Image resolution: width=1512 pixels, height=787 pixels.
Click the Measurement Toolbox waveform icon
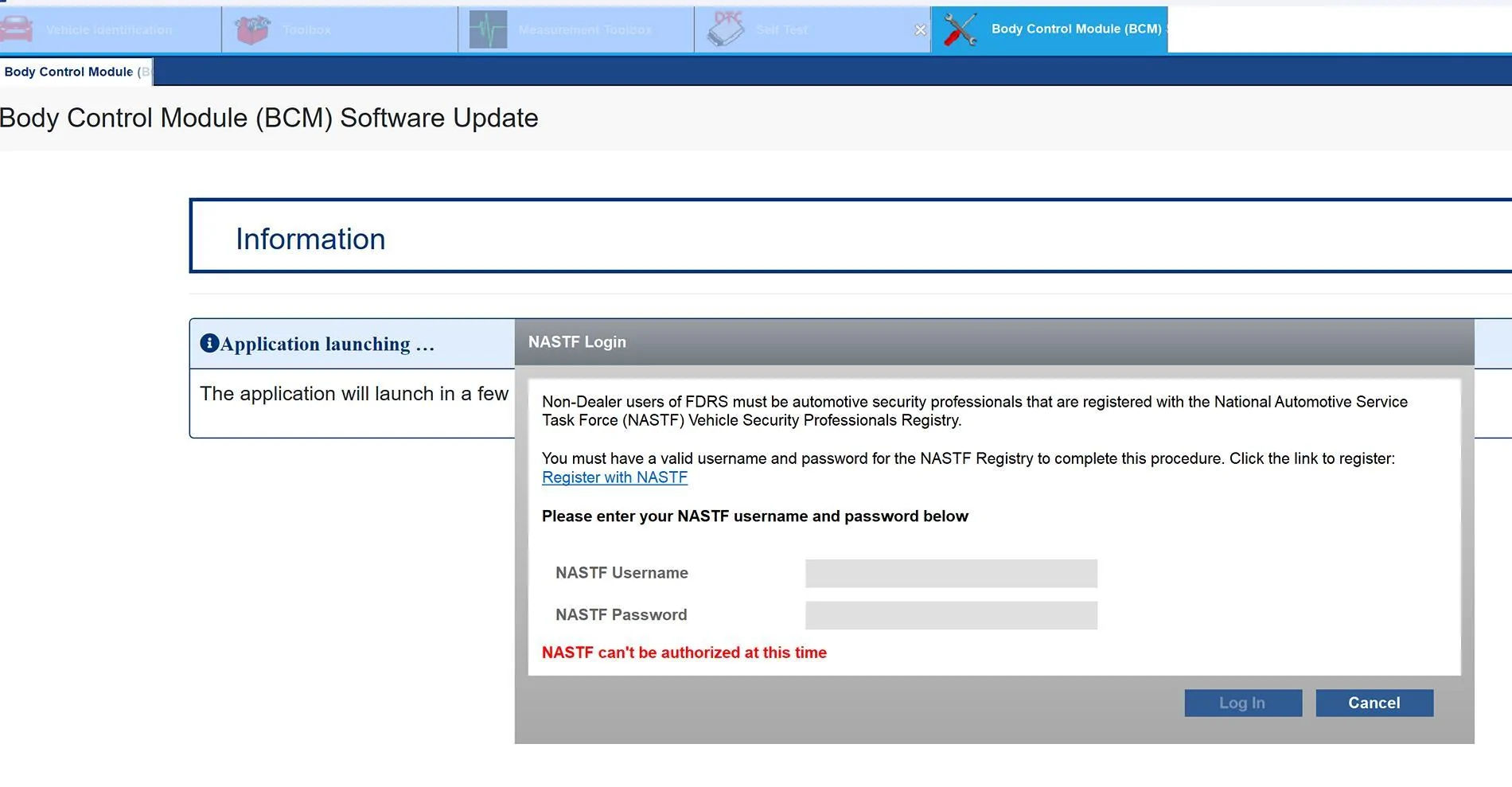click(488, 29)
